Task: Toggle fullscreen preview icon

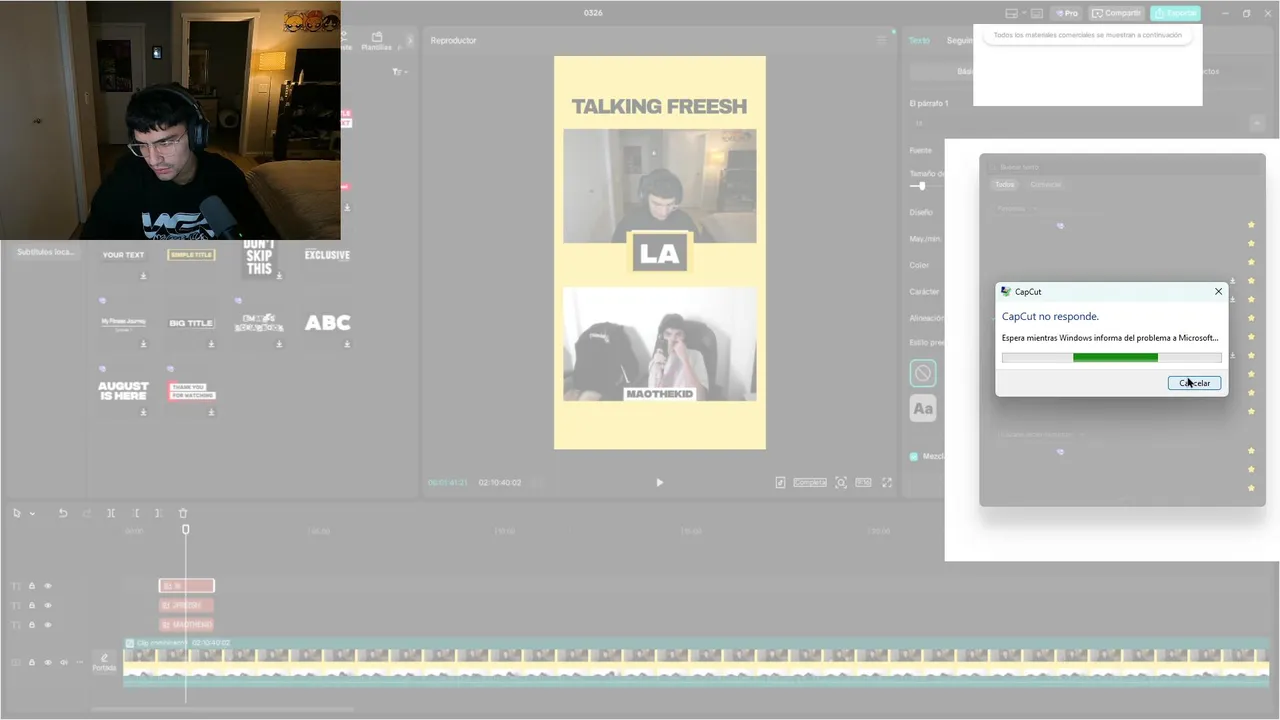Action: pyautogui.click(x=887, y=482)
